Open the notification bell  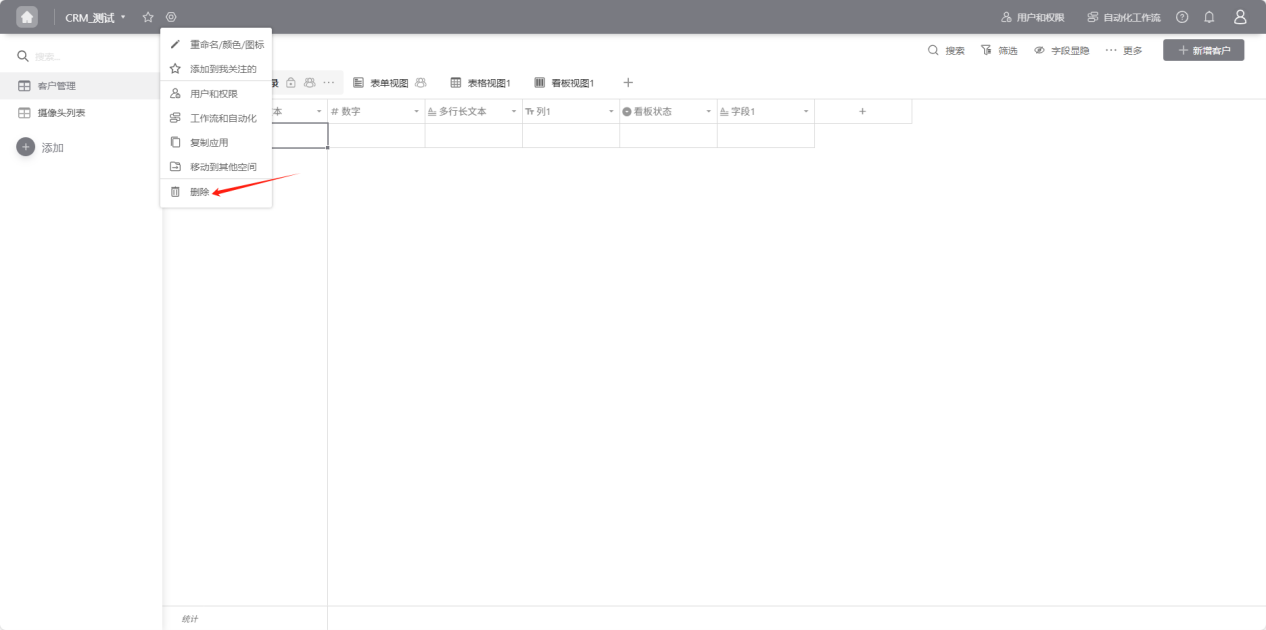(x=1209, y=17)
